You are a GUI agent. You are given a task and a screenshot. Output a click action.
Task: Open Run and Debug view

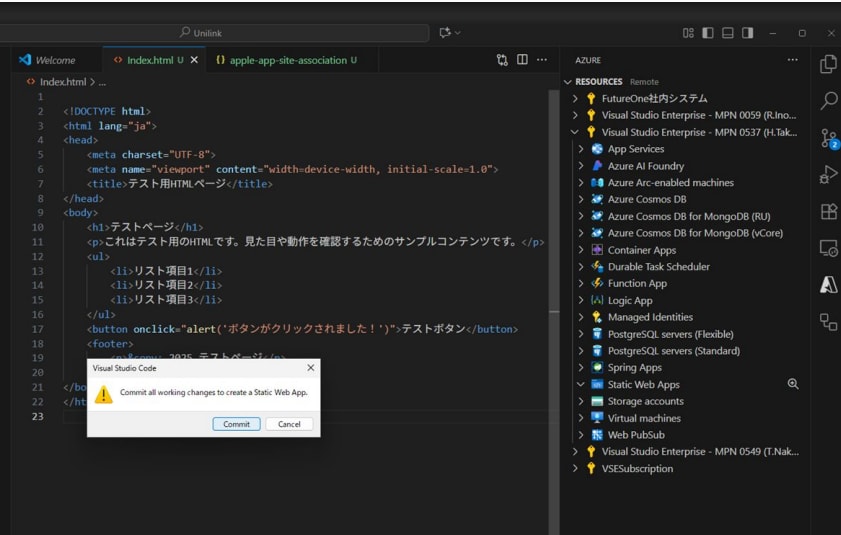click(x=828, y=175)
